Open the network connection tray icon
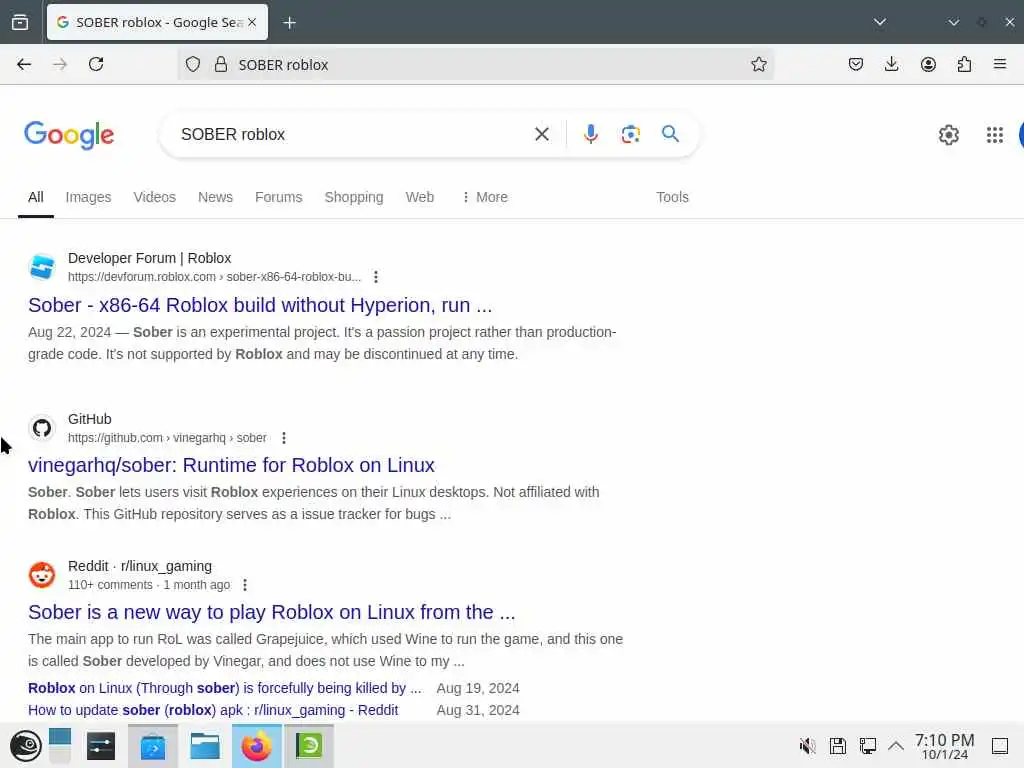Viewport: 1024px width, 768px height. pos(868,746)
